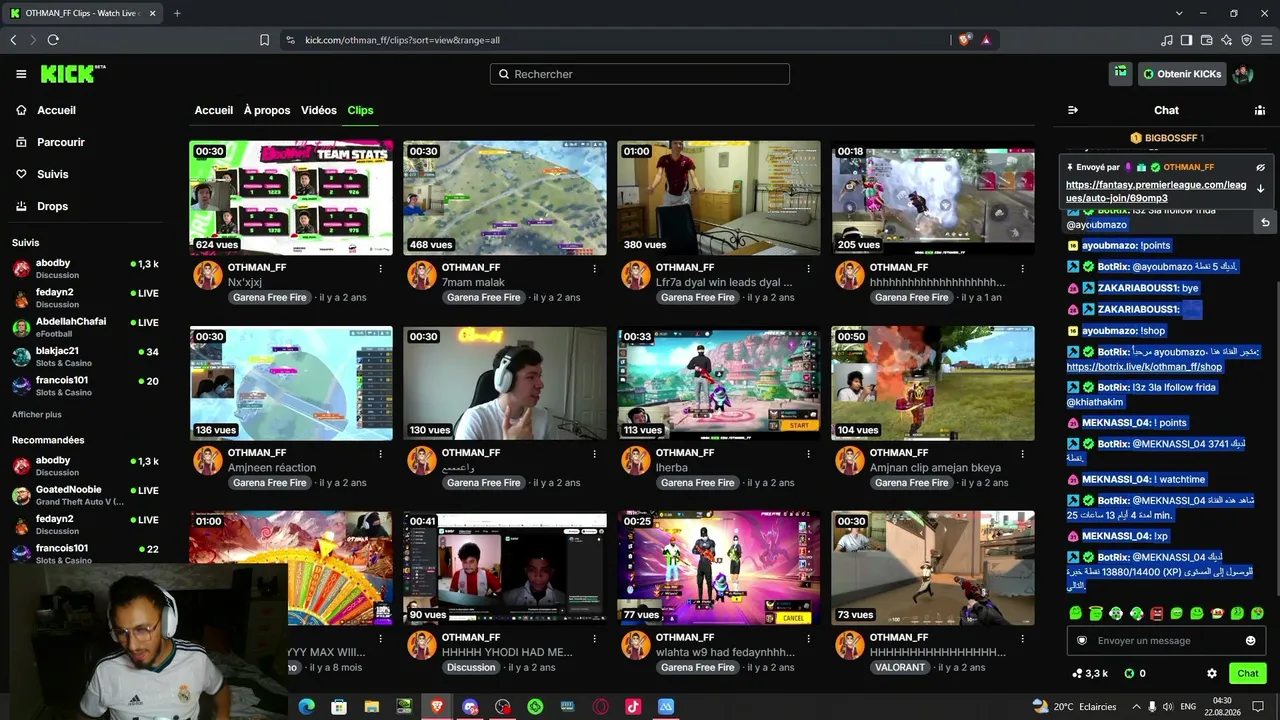
Task: Open options for Amjnan clip amejan bkeya
Action: pyautogui.click(x=1022, y=453)
